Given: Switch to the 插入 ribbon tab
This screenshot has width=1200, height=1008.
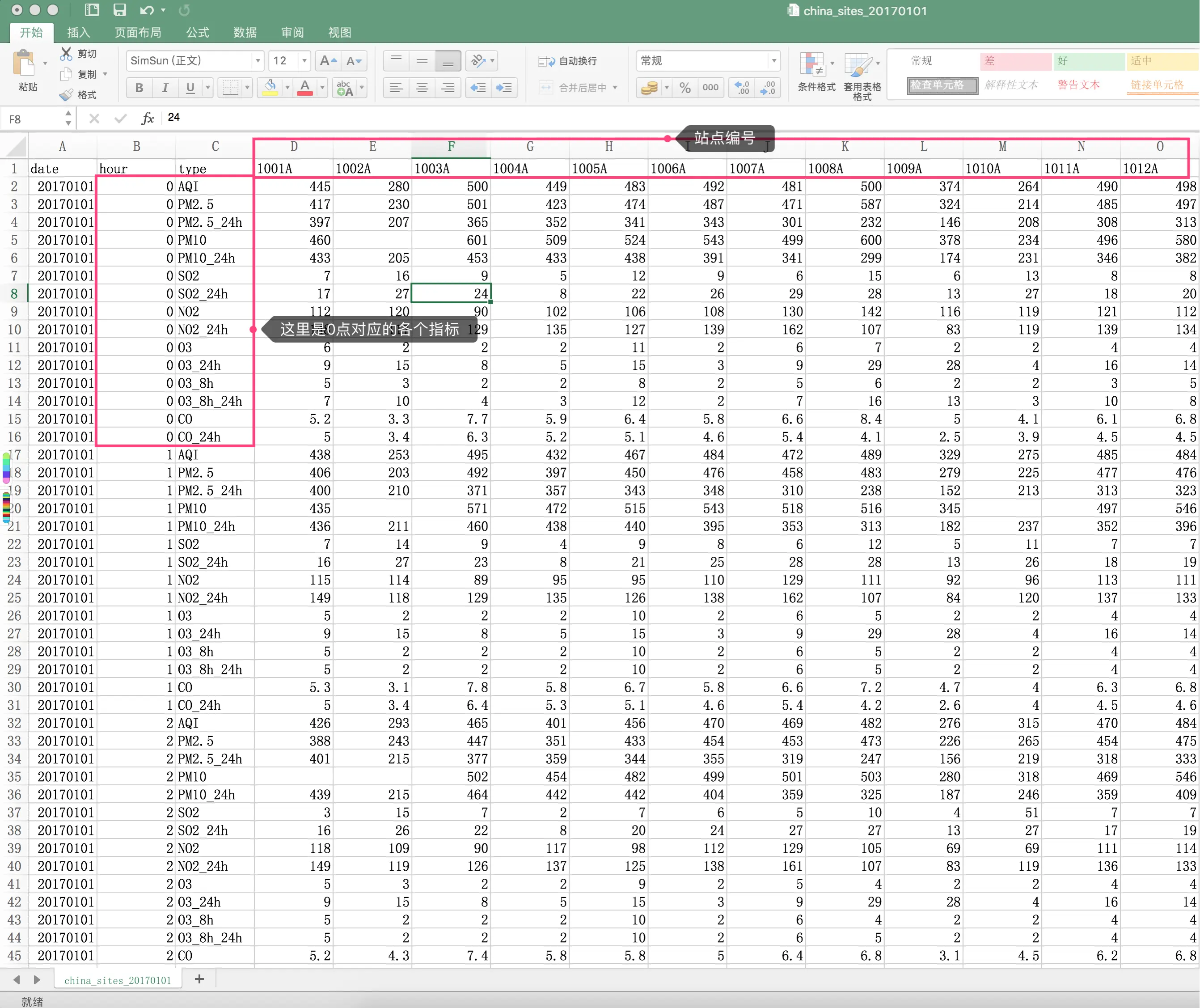Looking at the screenshot, I should click(78, 33).
